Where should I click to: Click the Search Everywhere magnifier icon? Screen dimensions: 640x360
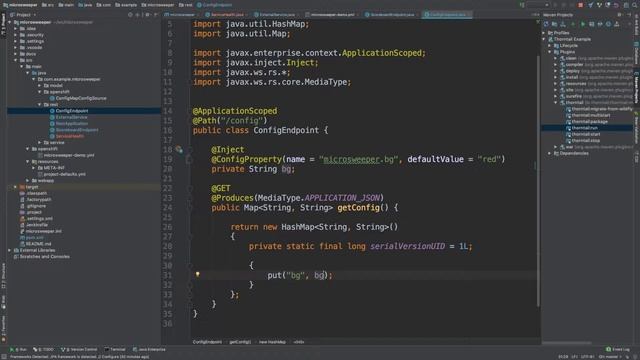pos(635,5)
